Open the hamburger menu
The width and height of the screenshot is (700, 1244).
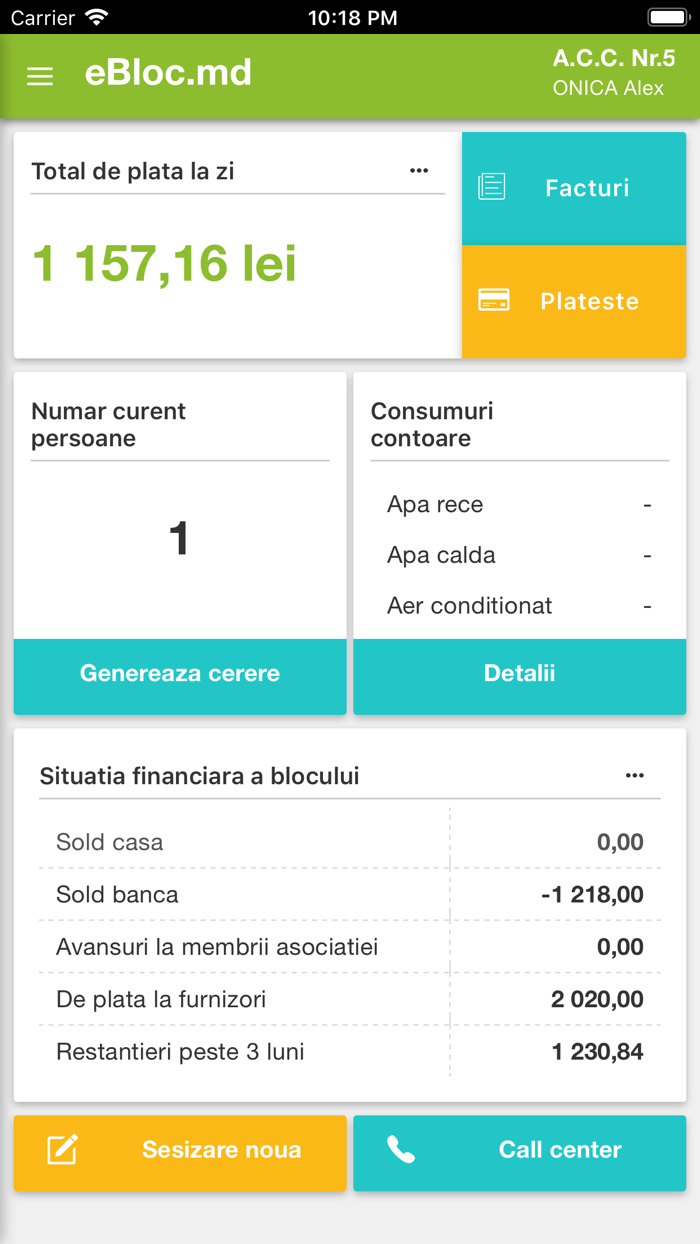[x=40, y=77]
